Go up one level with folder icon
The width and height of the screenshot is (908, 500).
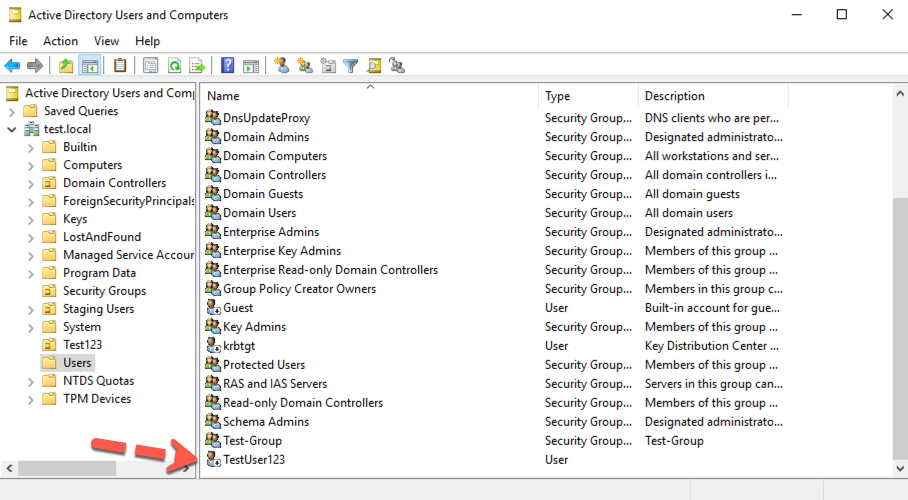[x=66, y=65]
